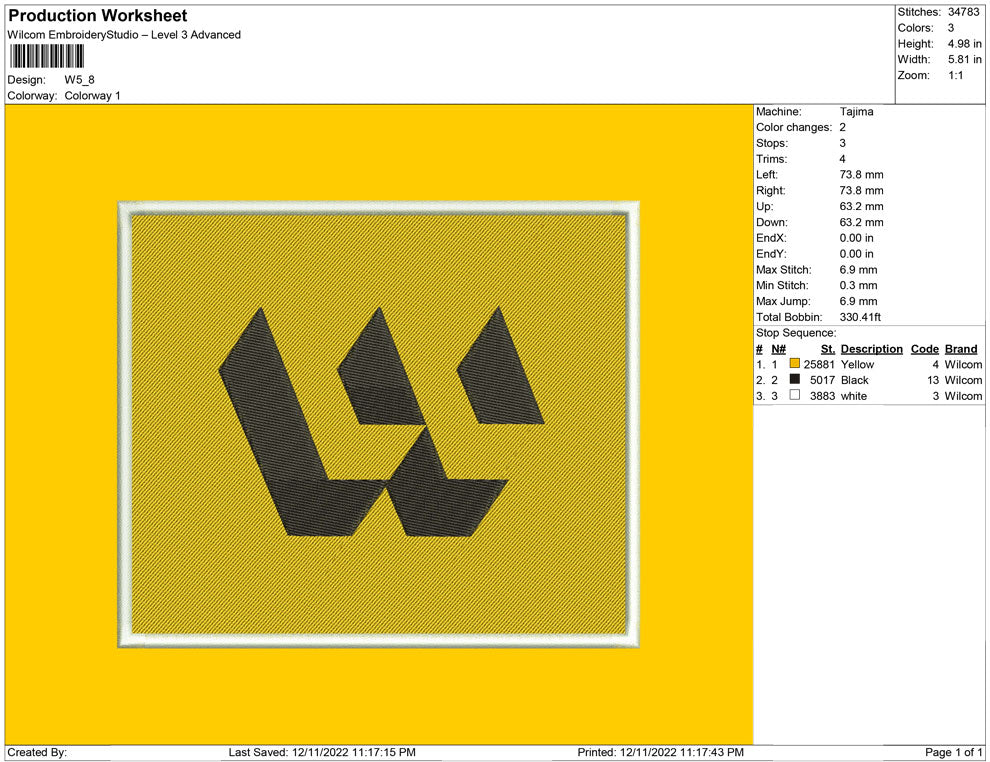The height and width of the screenshot is (762, 990).
Task: Click the Colorway 1 value
Action: 90,96
